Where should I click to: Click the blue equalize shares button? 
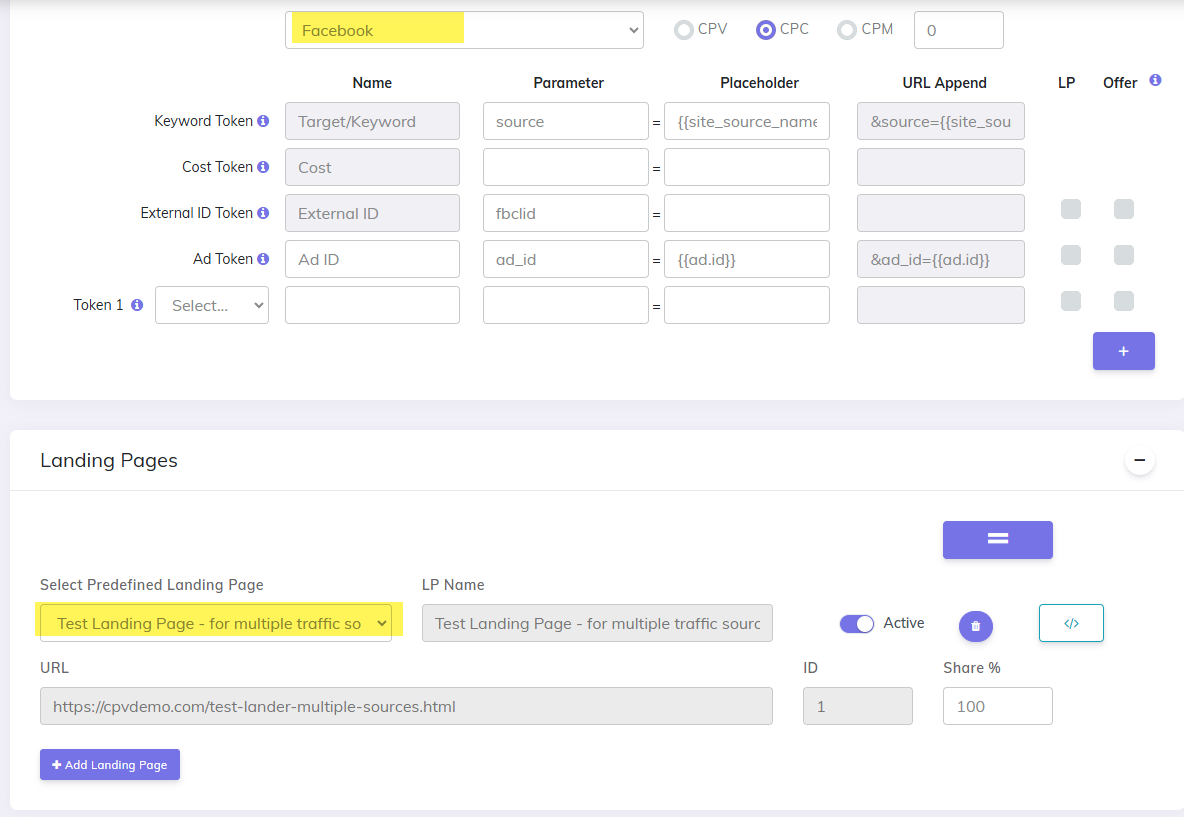tap(997, 539)
